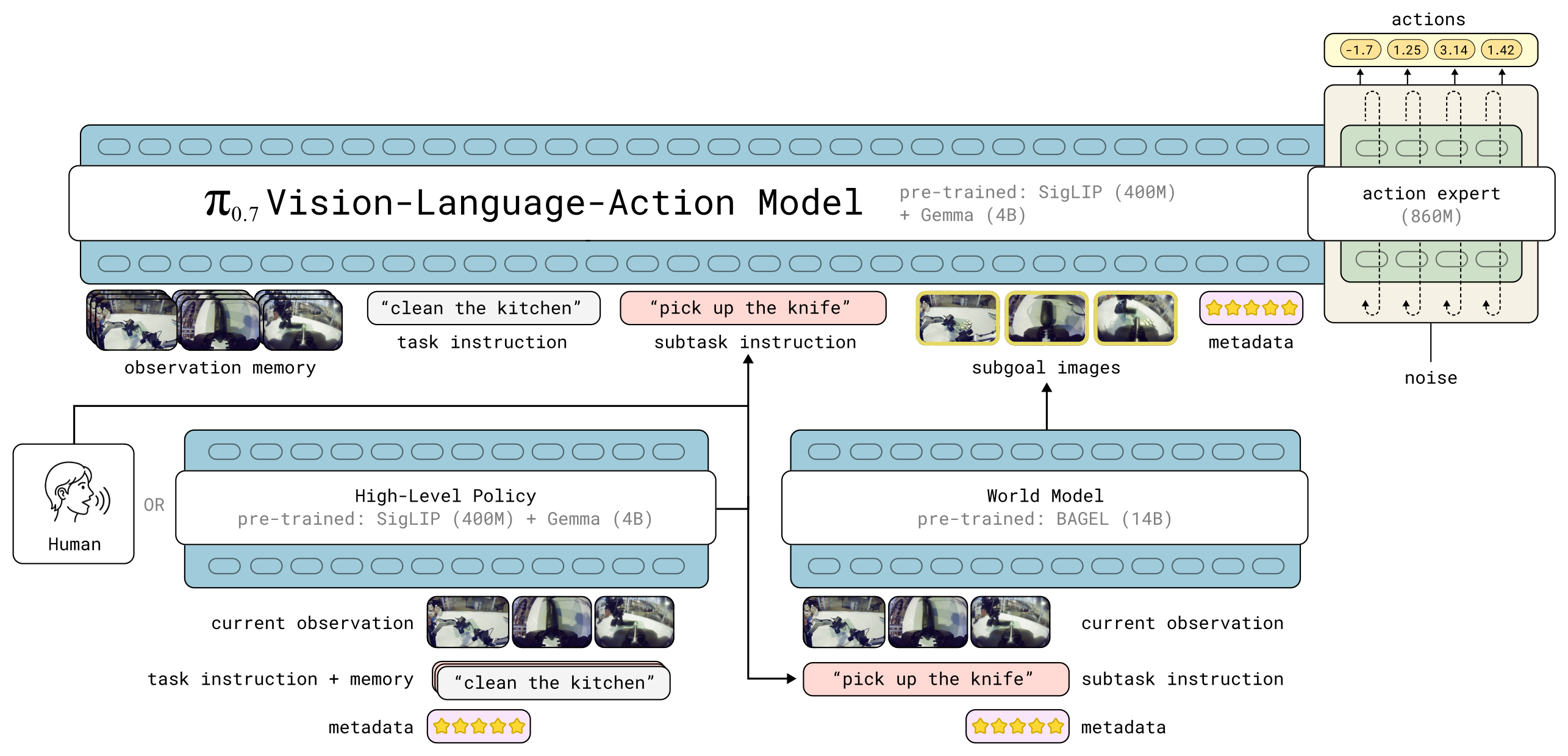Click the noise label below action expert

click(x=1431, y=378)
